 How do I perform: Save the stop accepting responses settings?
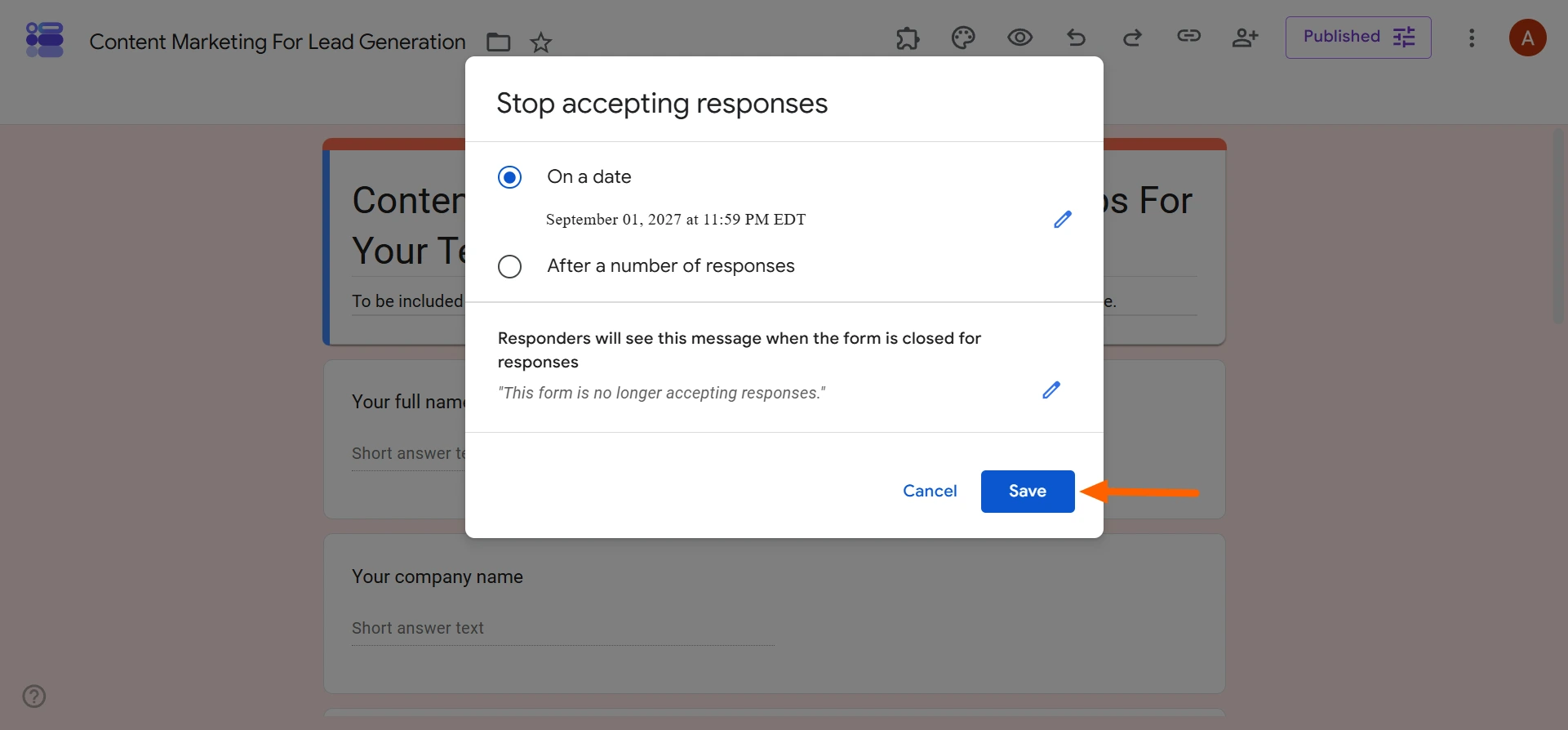pos(1028,492)
